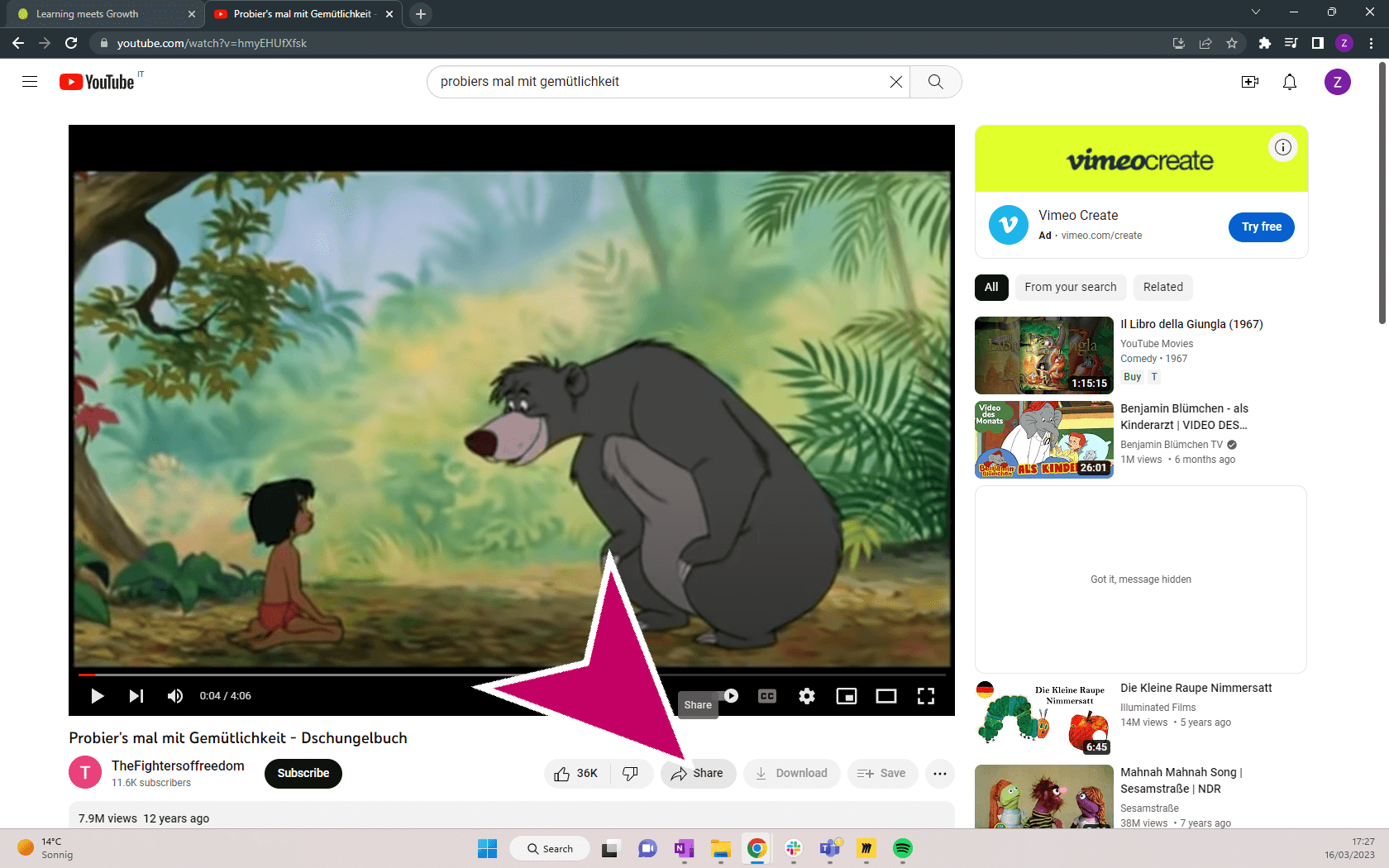The height and width of the screenshot is (868, 1389).
Task: Open Spotify from taskbar
Action: tap(902, 848)
